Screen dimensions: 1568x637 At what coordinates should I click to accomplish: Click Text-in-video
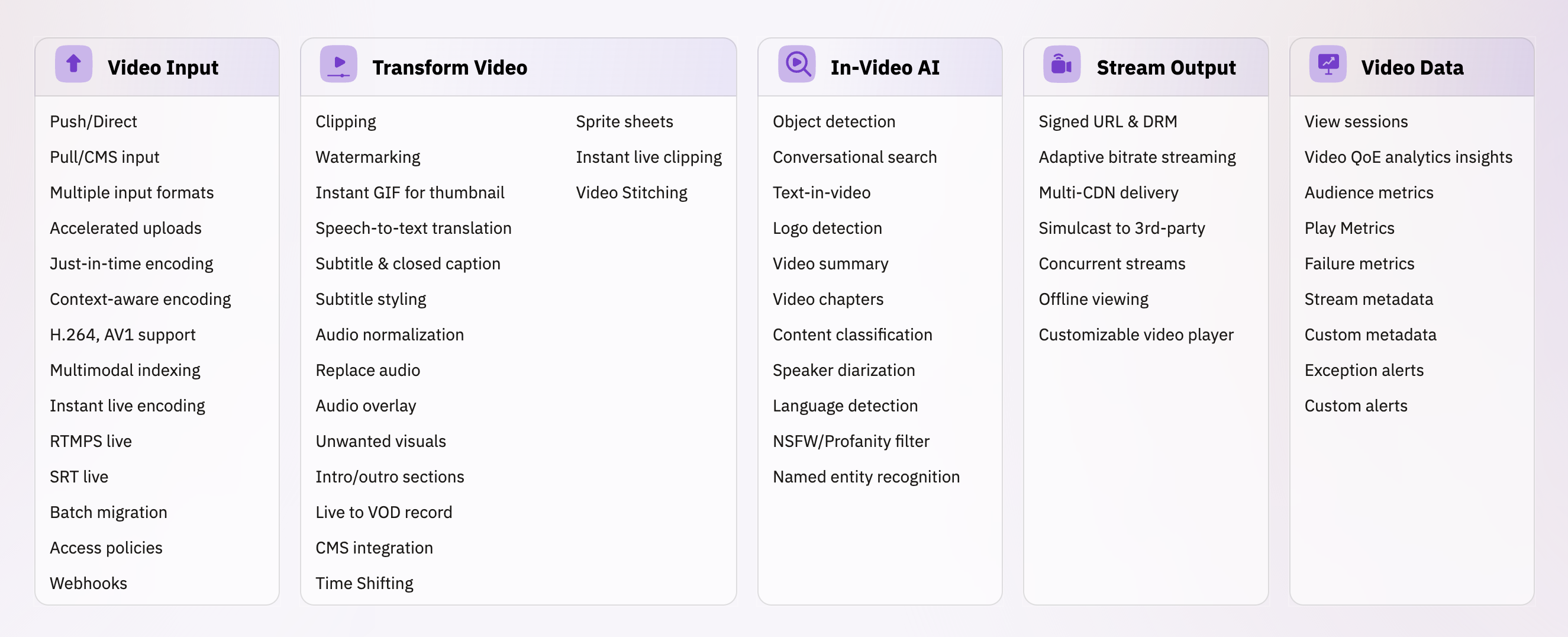click(x=822, y=192)
